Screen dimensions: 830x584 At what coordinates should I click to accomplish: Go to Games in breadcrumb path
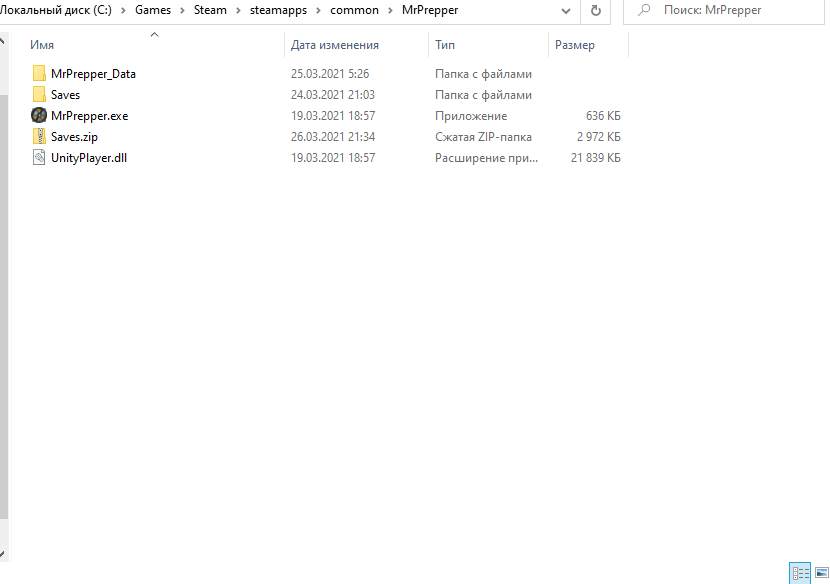(x=153, y=10)
